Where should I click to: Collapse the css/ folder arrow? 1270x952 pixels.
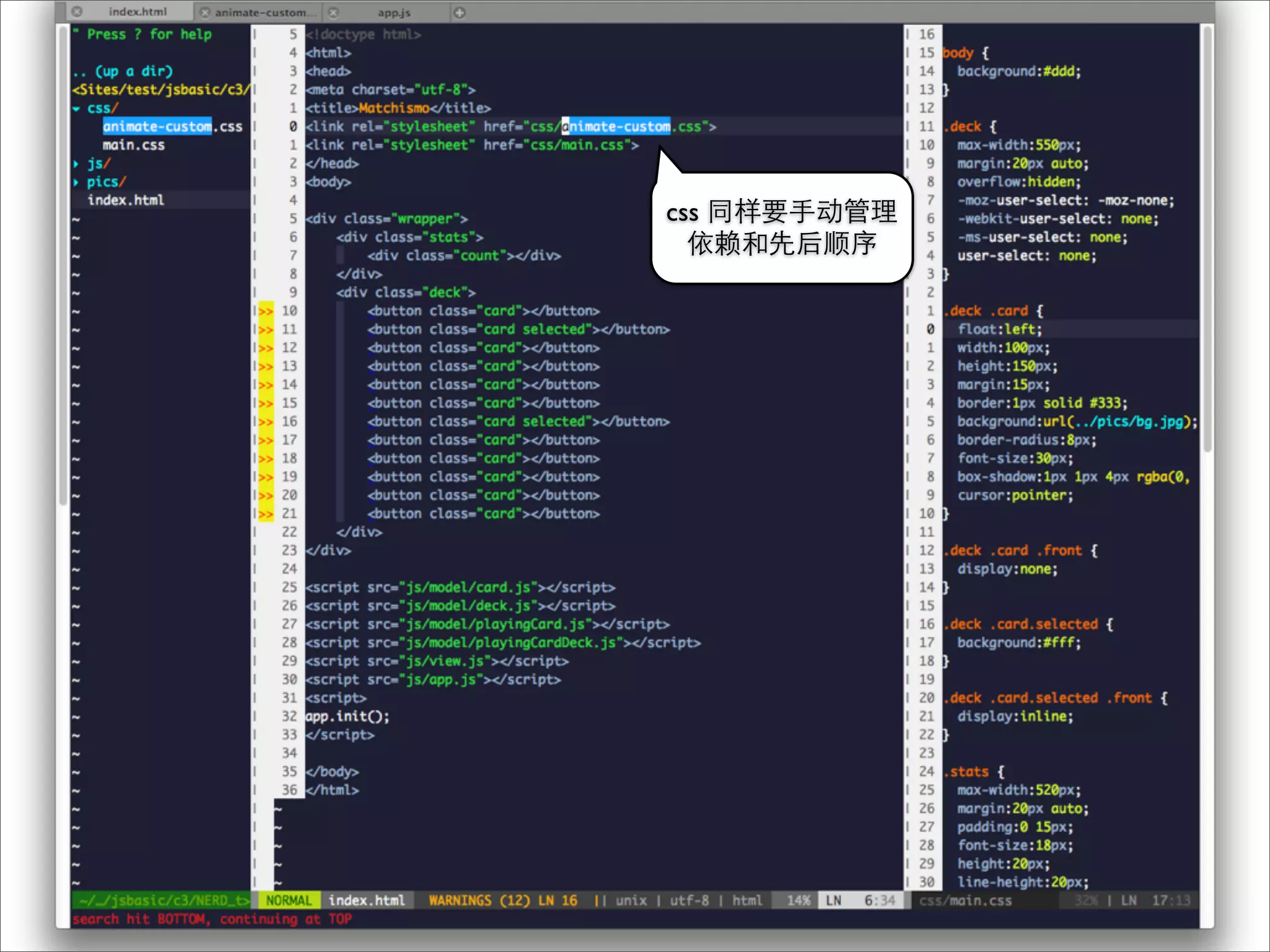point(76,108)
